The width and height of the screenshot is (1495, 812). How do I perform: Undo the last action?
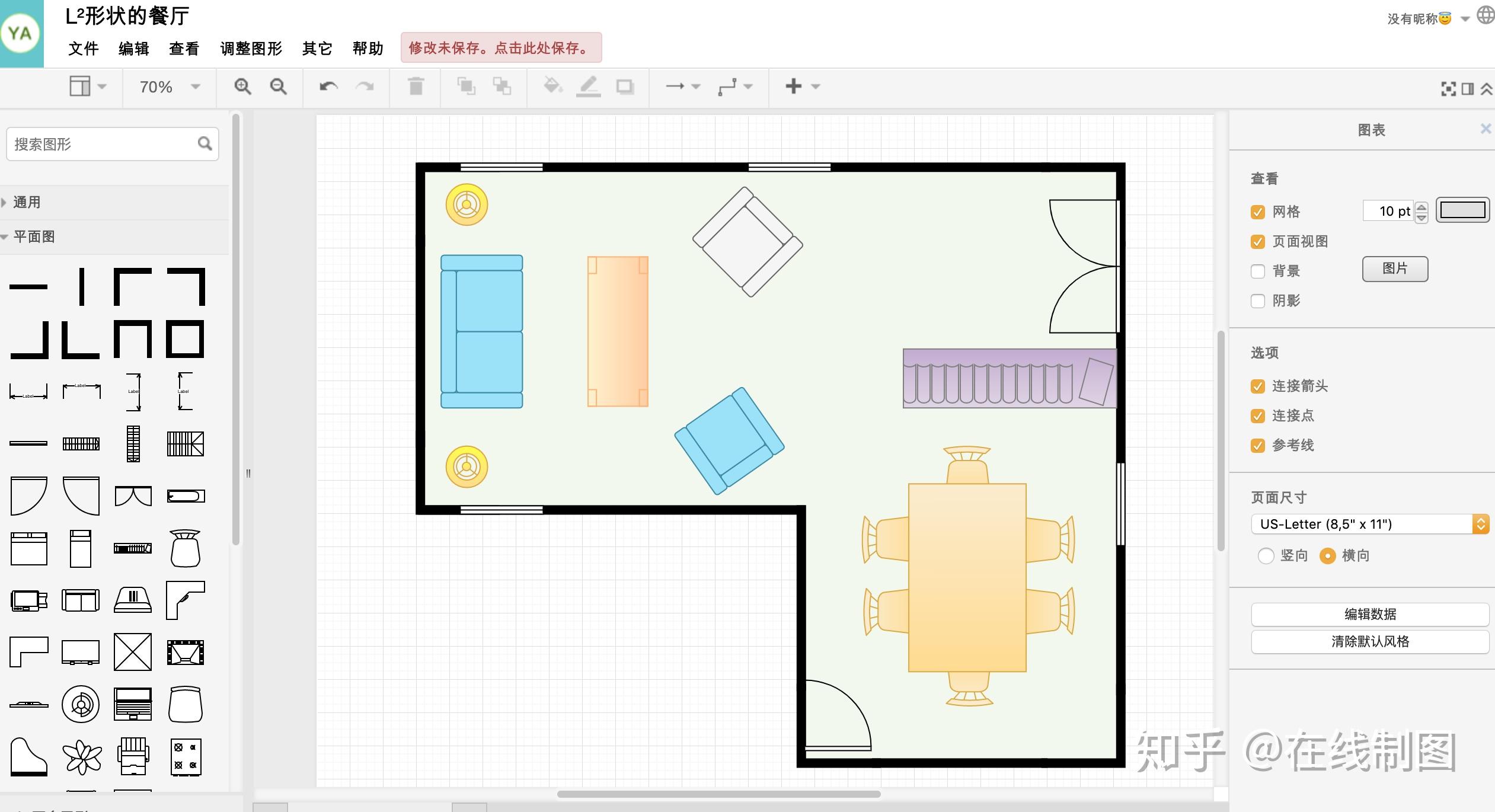[x=328, y=87]
